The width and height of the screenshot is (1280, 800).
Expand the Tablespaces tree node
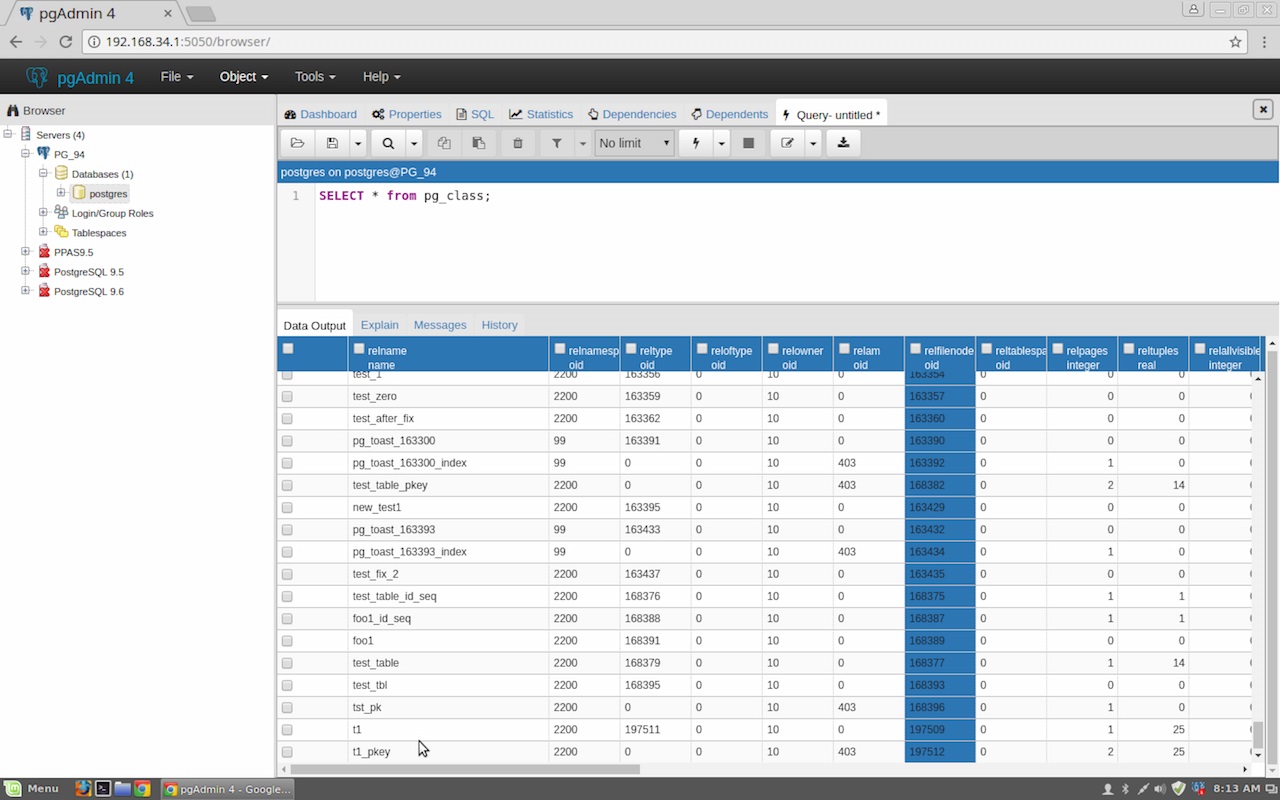click(43, 232)
